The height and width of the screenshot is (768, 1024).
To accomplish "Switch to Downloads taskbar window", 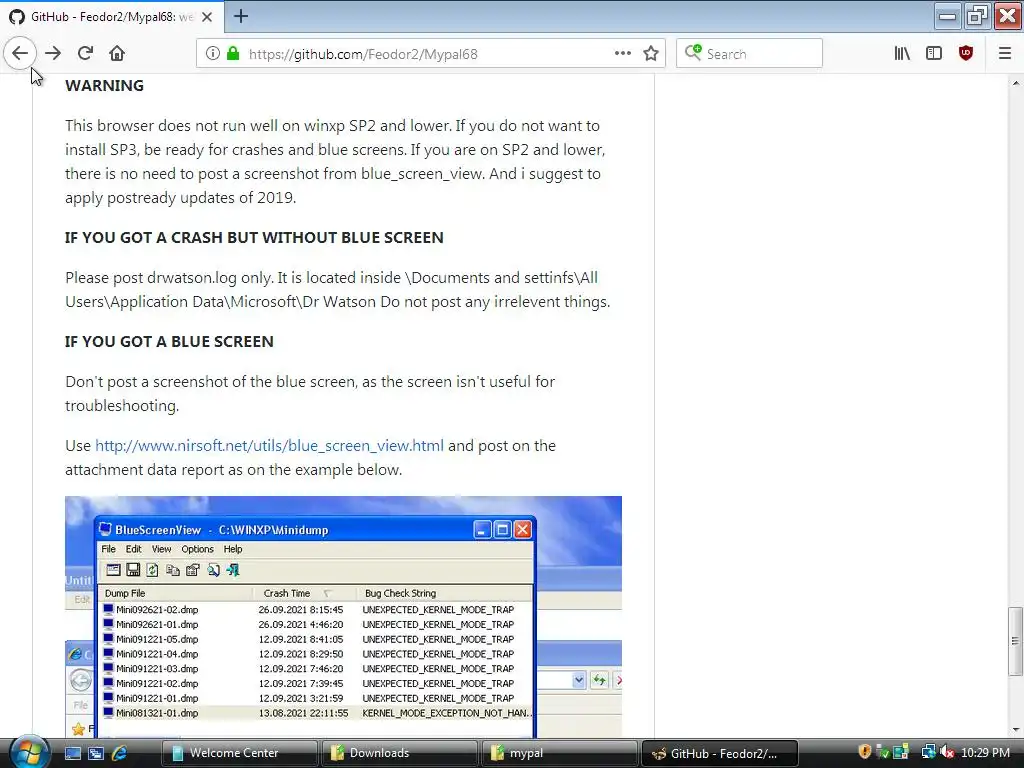I will [x=399, y=753].
